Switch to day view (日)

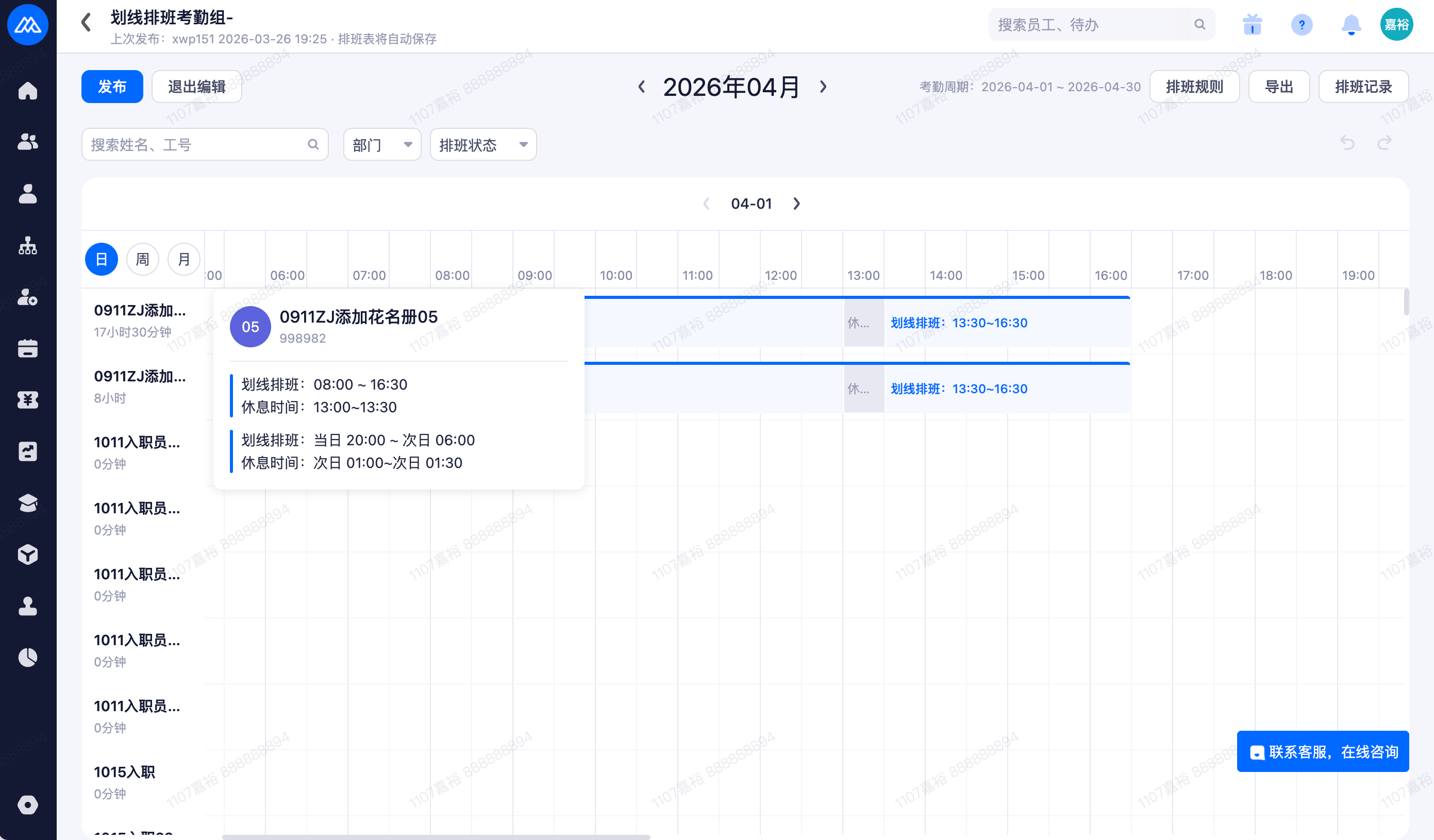(102, 260)
